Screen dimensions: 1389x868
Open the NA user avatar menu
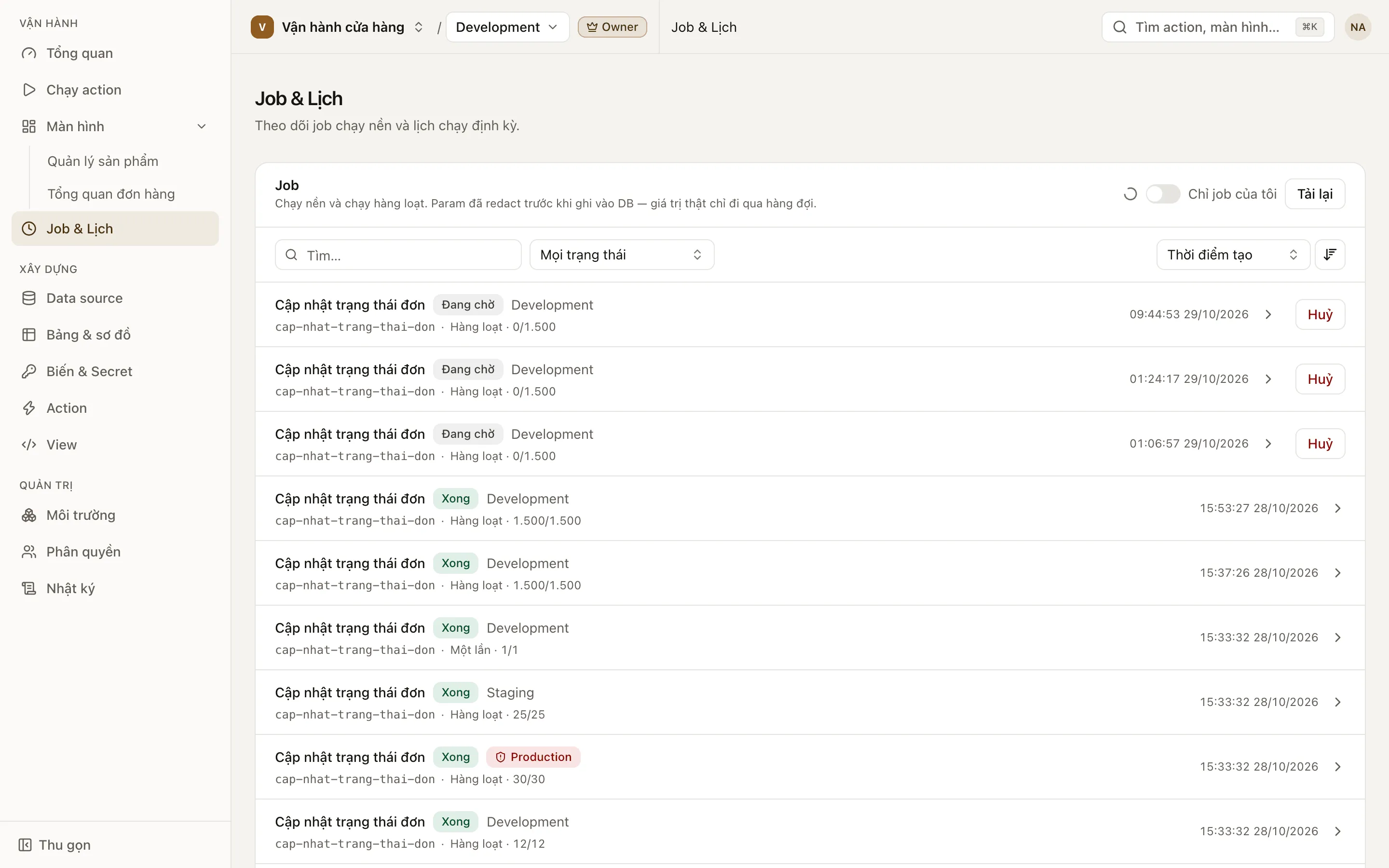point(1358,27)
